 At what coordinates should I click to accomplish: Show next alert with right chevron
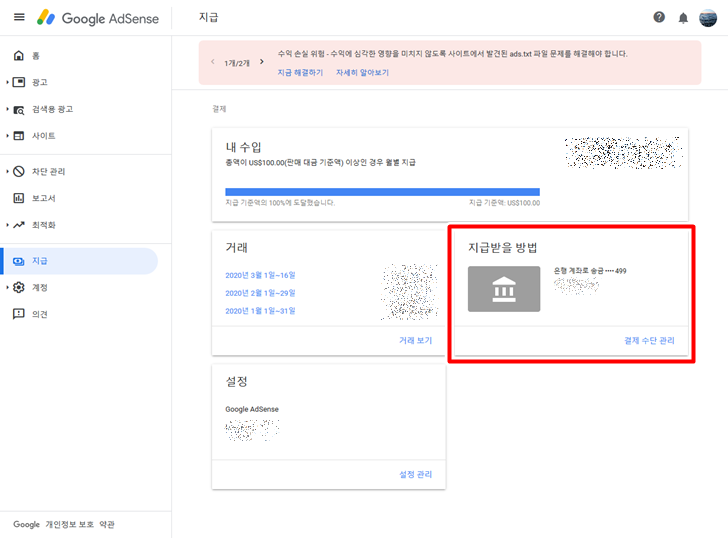click(262, 61)
